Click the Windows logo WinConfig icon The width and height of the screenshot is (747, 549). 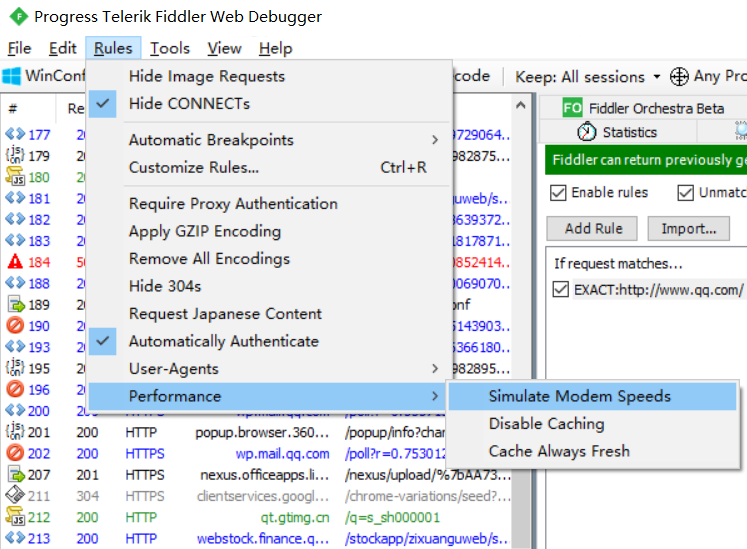coord(11,76)
